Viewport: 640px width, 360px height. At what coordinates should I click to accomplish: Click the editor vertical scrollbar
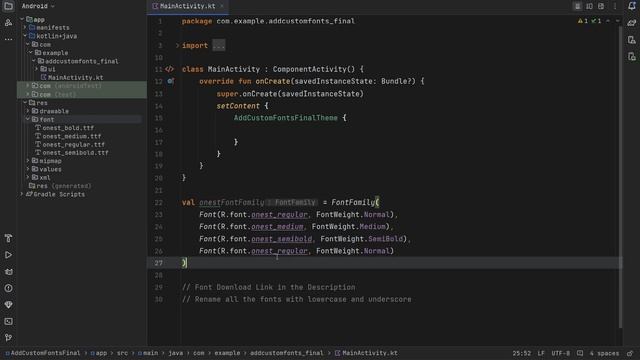pyautogui.click(x=621, y=178)
